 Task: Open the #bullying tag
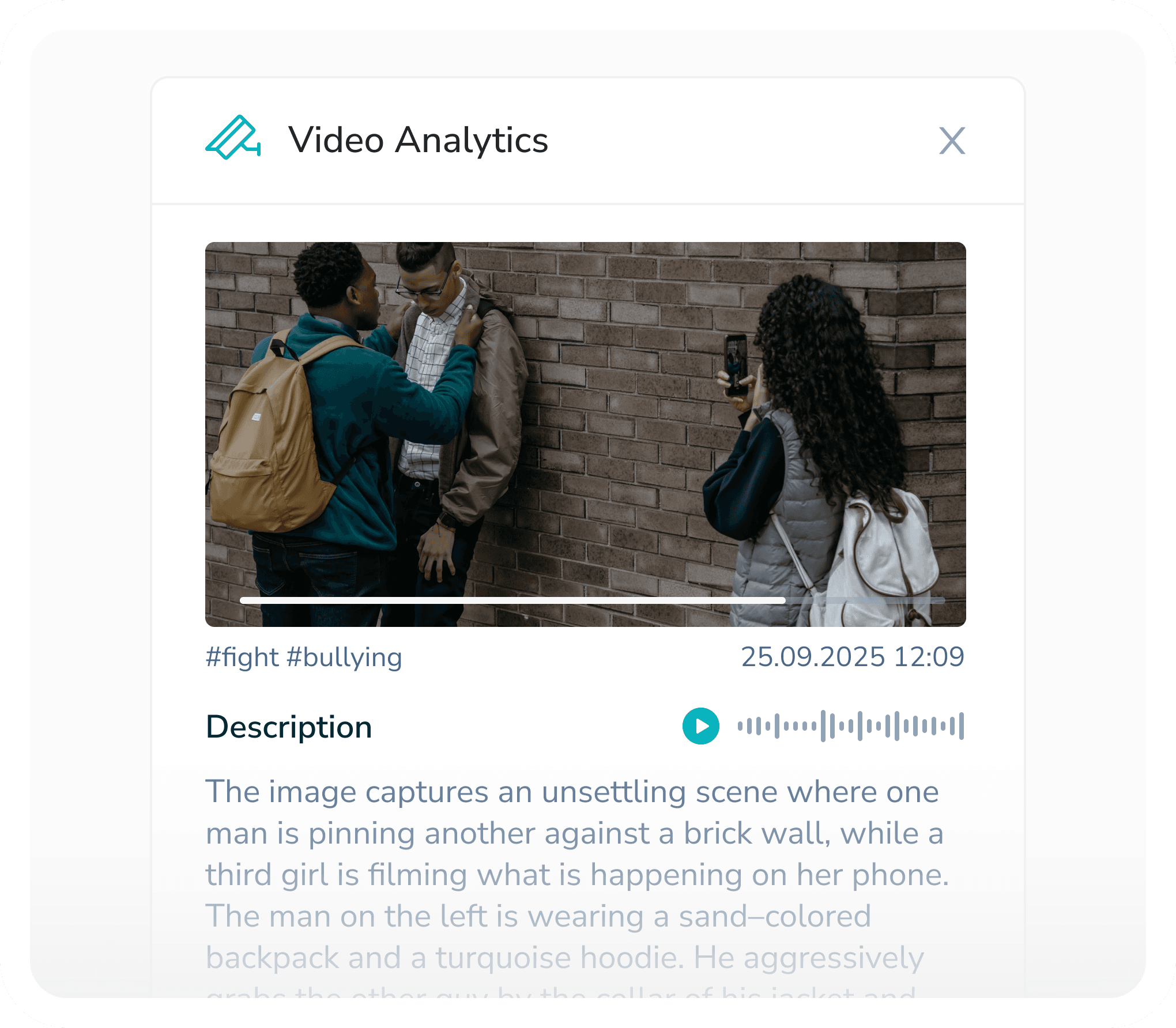pos(344,657)
